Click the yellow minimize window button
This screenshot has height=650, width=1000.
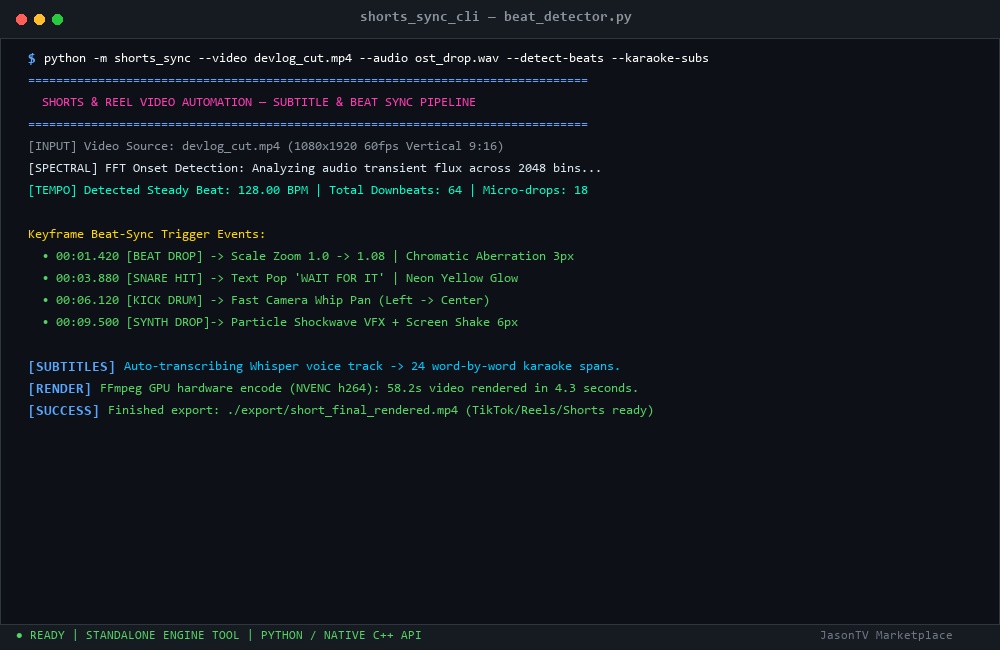coord(40,20)
